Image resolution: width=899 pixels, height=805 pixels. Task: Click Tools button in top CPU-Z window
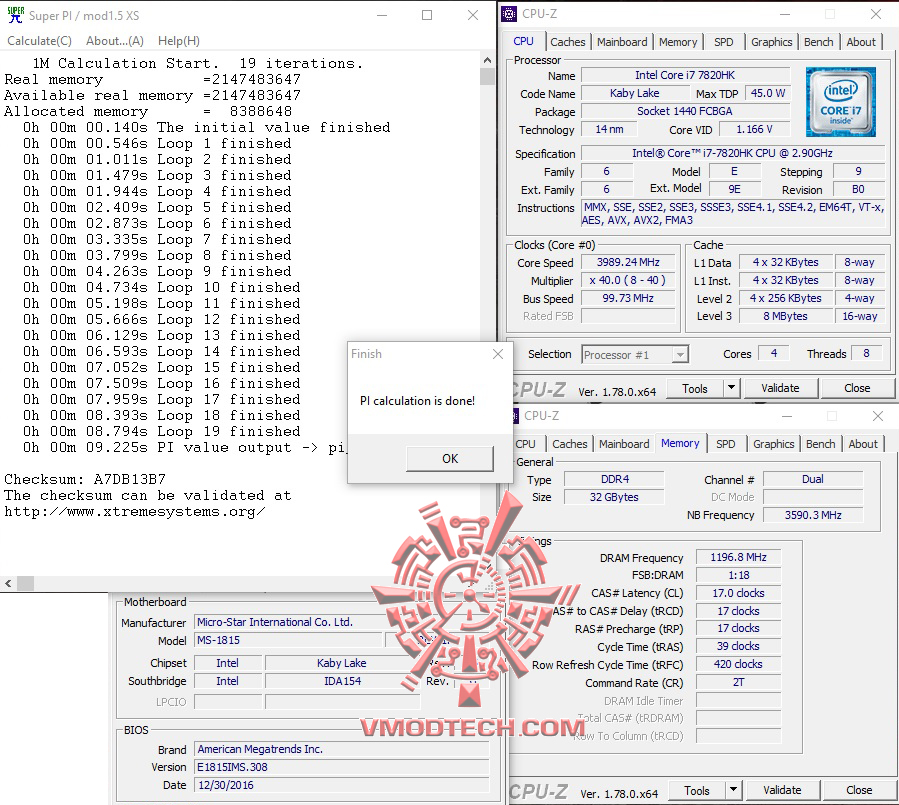coord(695,388)
